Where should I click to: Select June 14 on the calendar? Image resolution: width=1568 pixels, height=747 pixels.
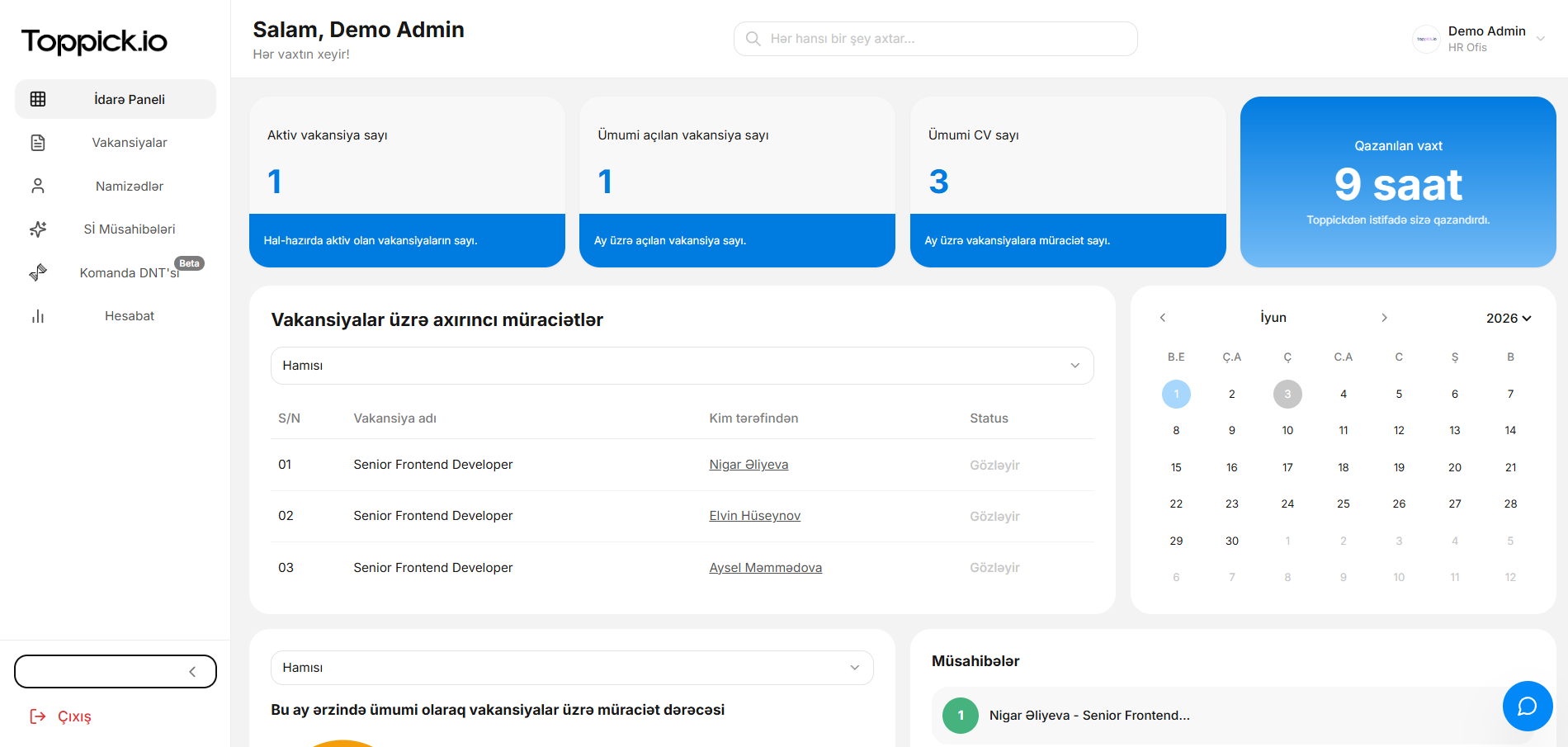[x=1510, y=430]
